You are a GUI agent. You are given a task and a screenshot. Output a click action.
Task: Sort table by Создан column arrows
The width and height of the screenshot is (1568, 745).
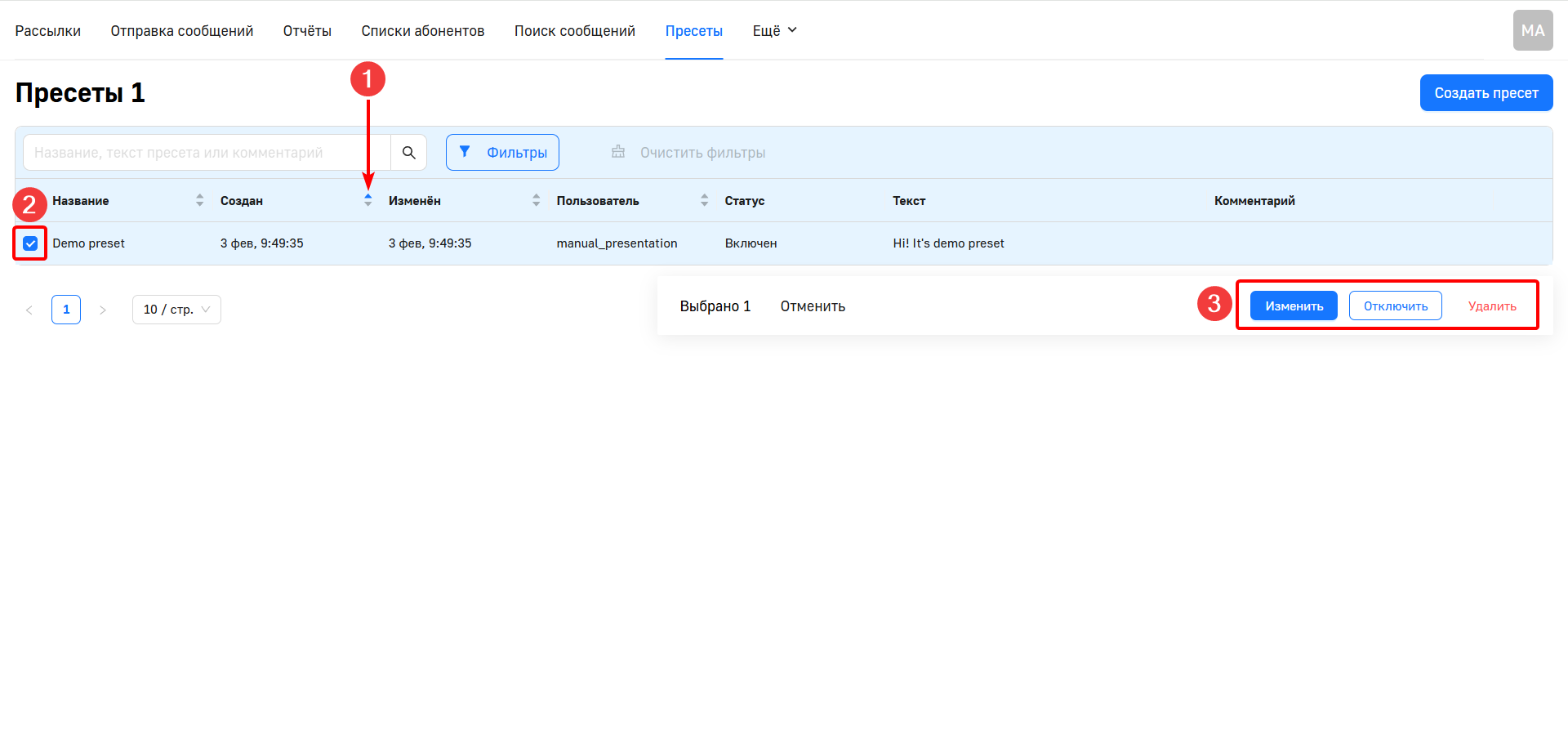(x=367, y=201)
